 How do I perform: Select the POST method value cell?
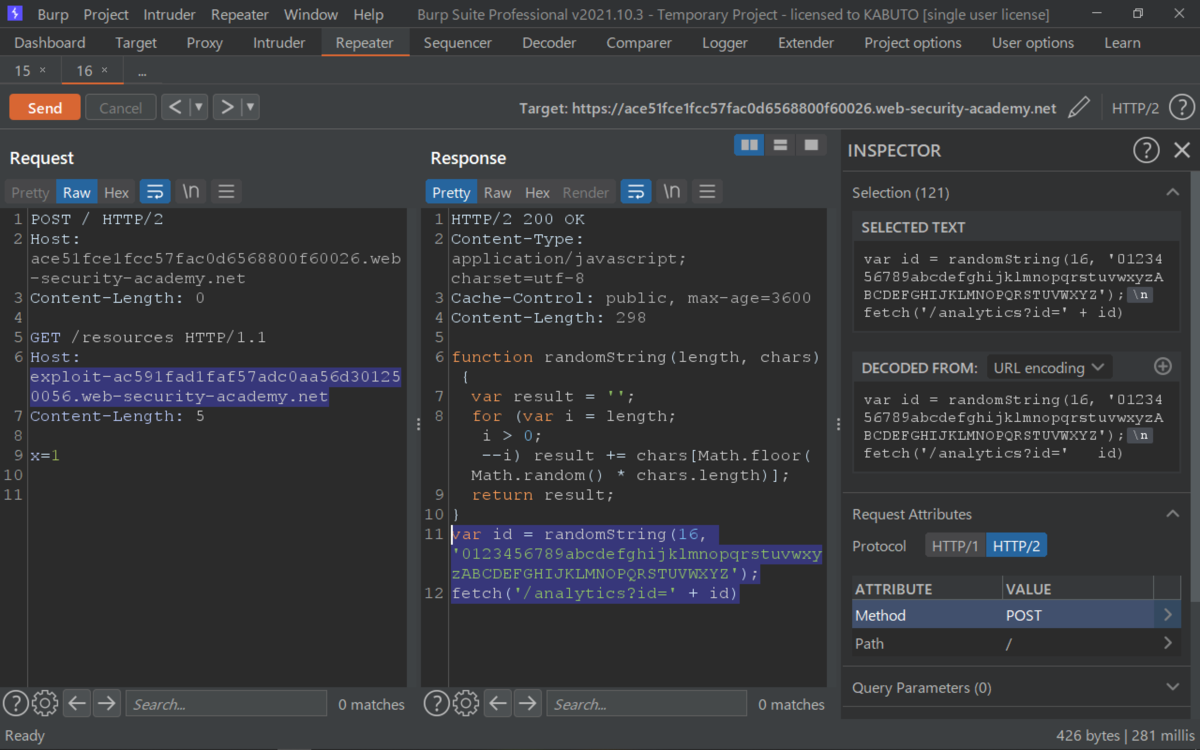click(x=1077, y=615)
